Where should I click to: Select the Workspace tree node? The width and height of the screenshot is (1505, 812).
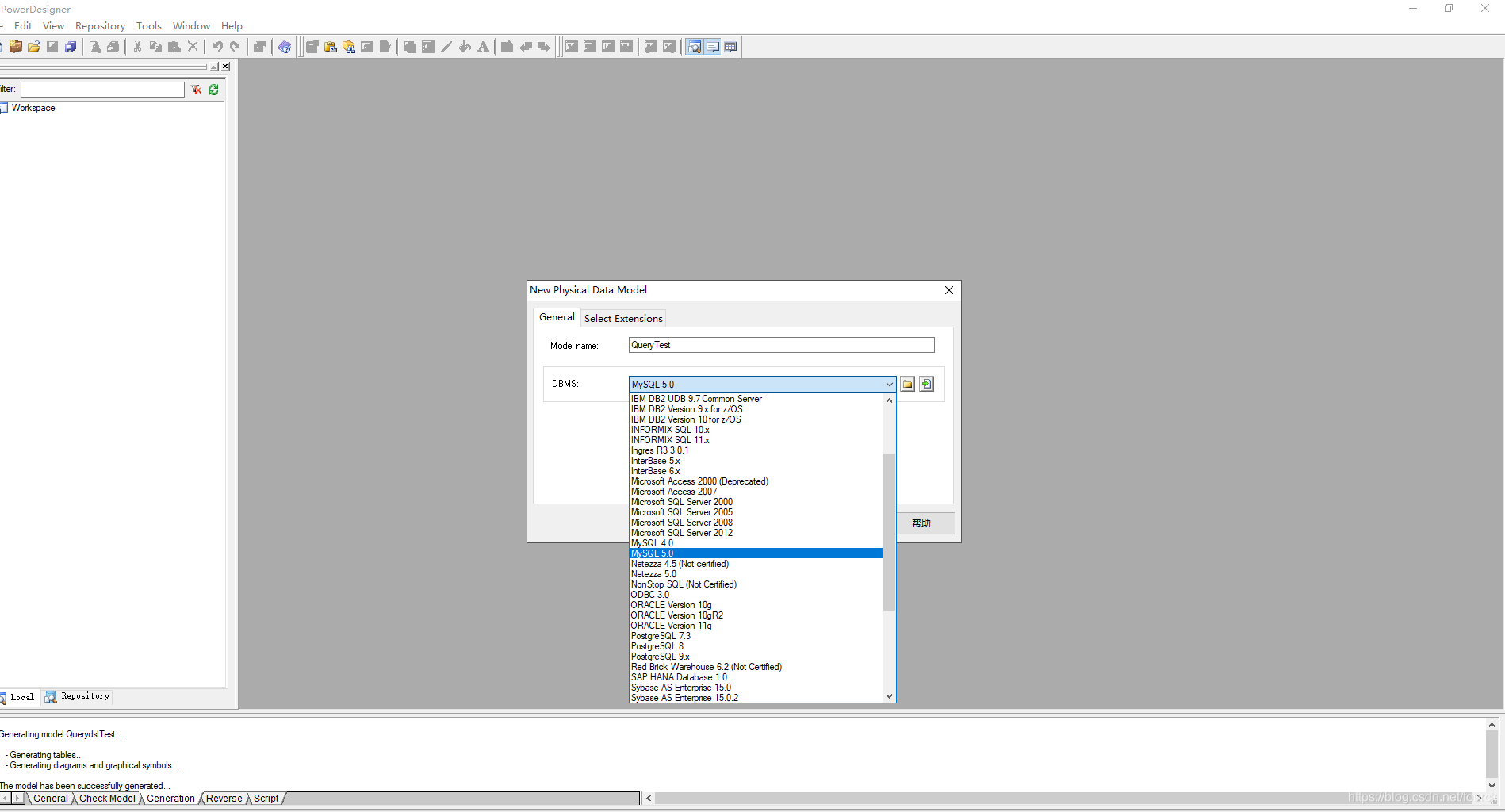click(33, 108)
